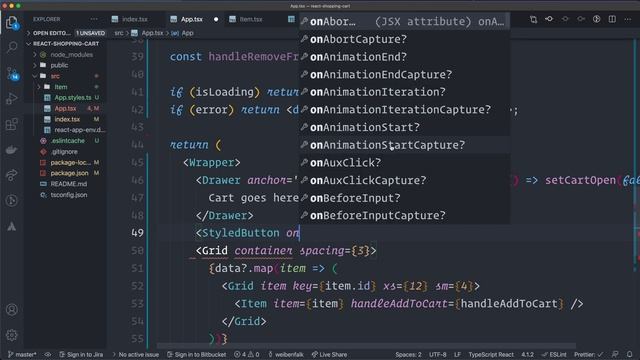Open the Docker panel in the activity bar

(x=11, y=150)
